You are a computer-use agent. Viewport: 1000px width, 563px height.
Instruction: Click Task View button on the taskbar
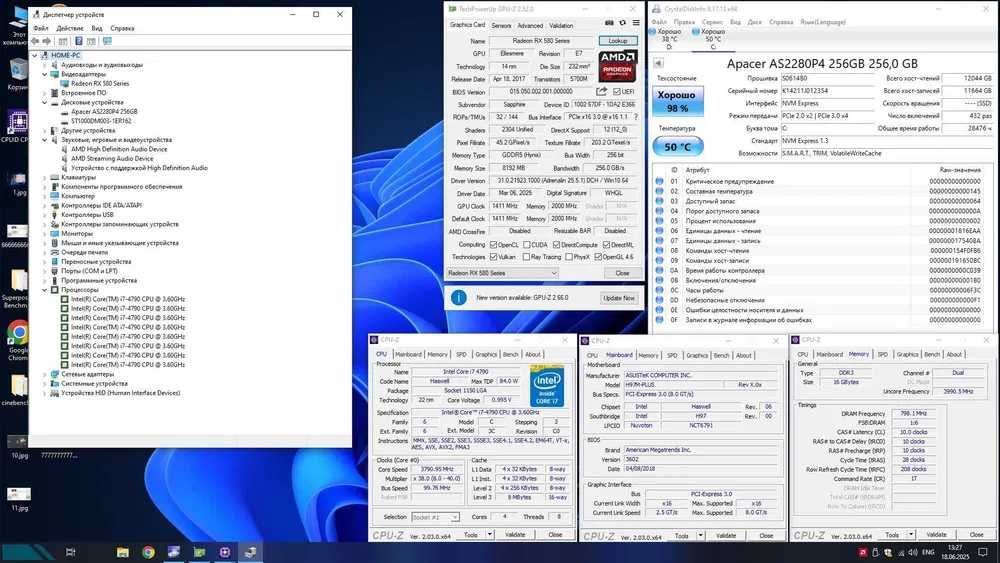point(71,552)
